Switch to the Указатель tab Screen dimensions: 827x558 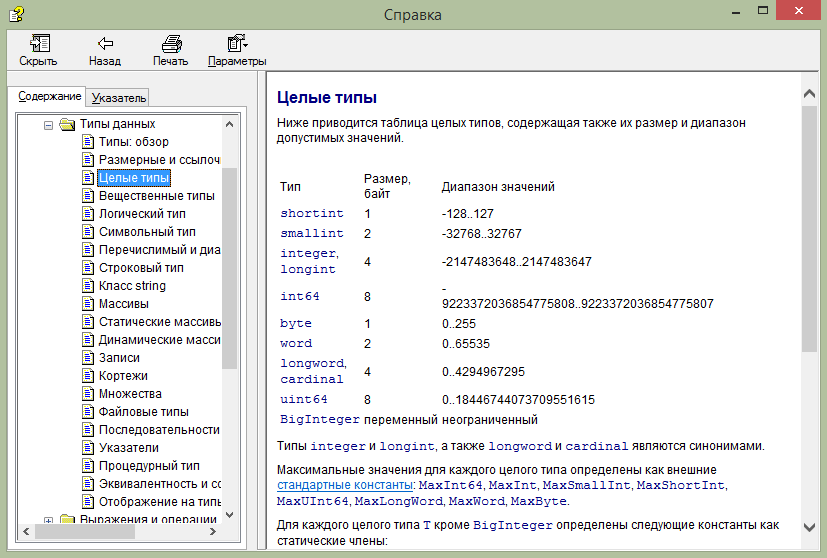tap(119, 98)
